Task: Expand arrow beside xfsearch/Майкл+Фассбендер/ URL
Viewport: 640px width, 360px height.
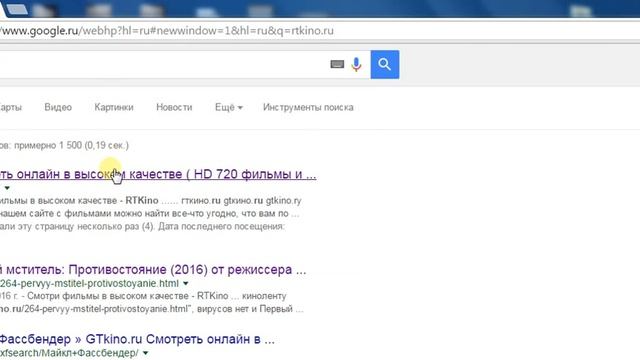Action: pyautogui.click(x=145, y=353)
